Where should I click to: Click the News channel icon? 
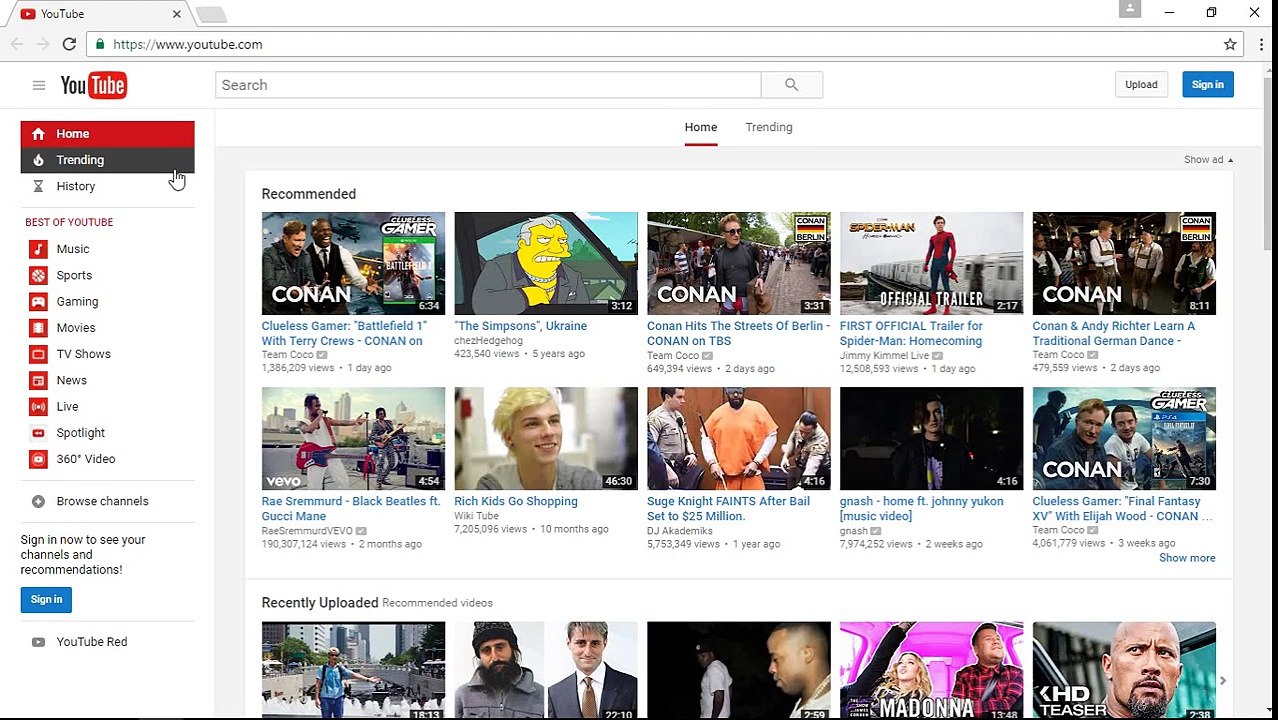[38, 380]
